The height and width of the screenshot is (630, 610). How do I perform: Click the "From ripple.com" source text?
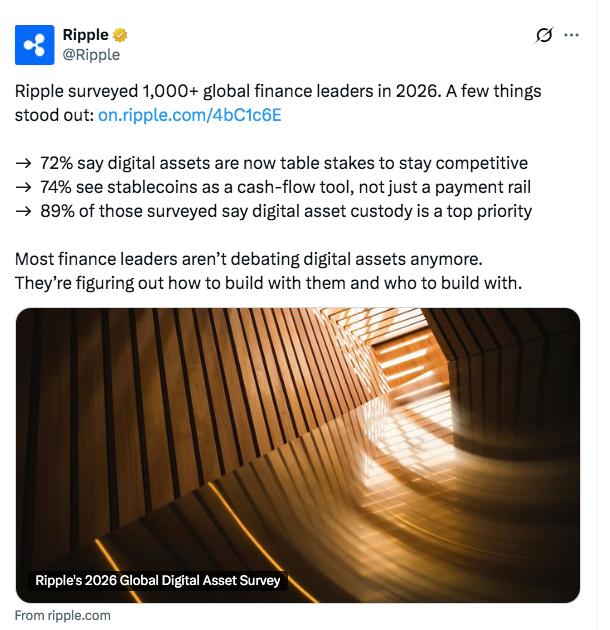click(63, 615)
